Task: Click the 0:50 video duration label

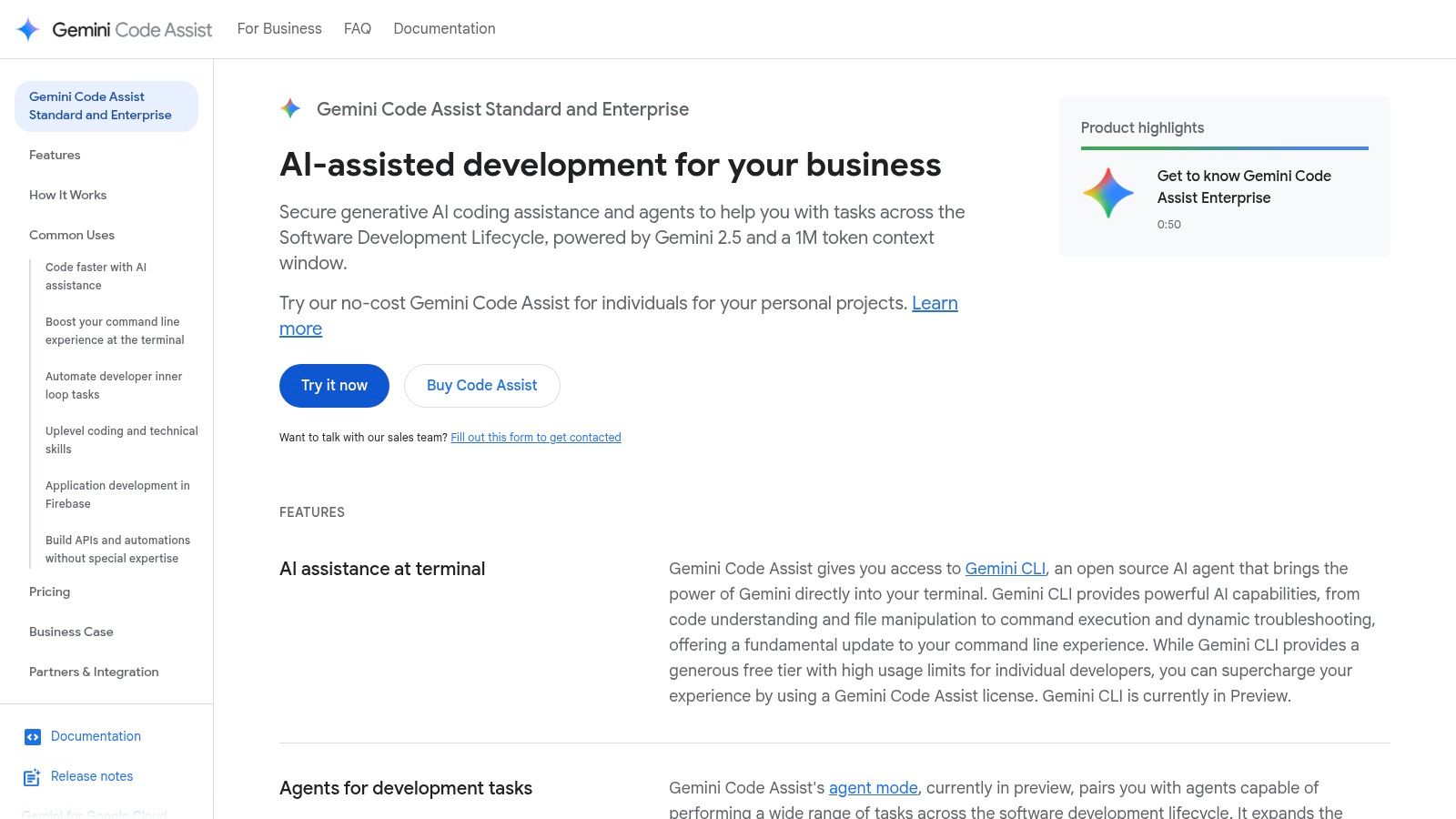Action: point(1169,225)
